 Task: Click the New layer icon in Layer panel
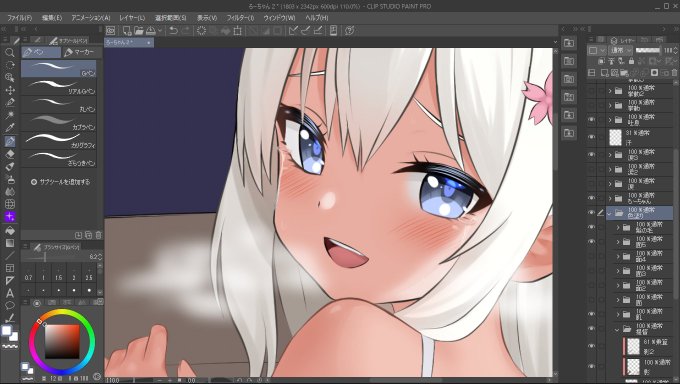(604, 73)
